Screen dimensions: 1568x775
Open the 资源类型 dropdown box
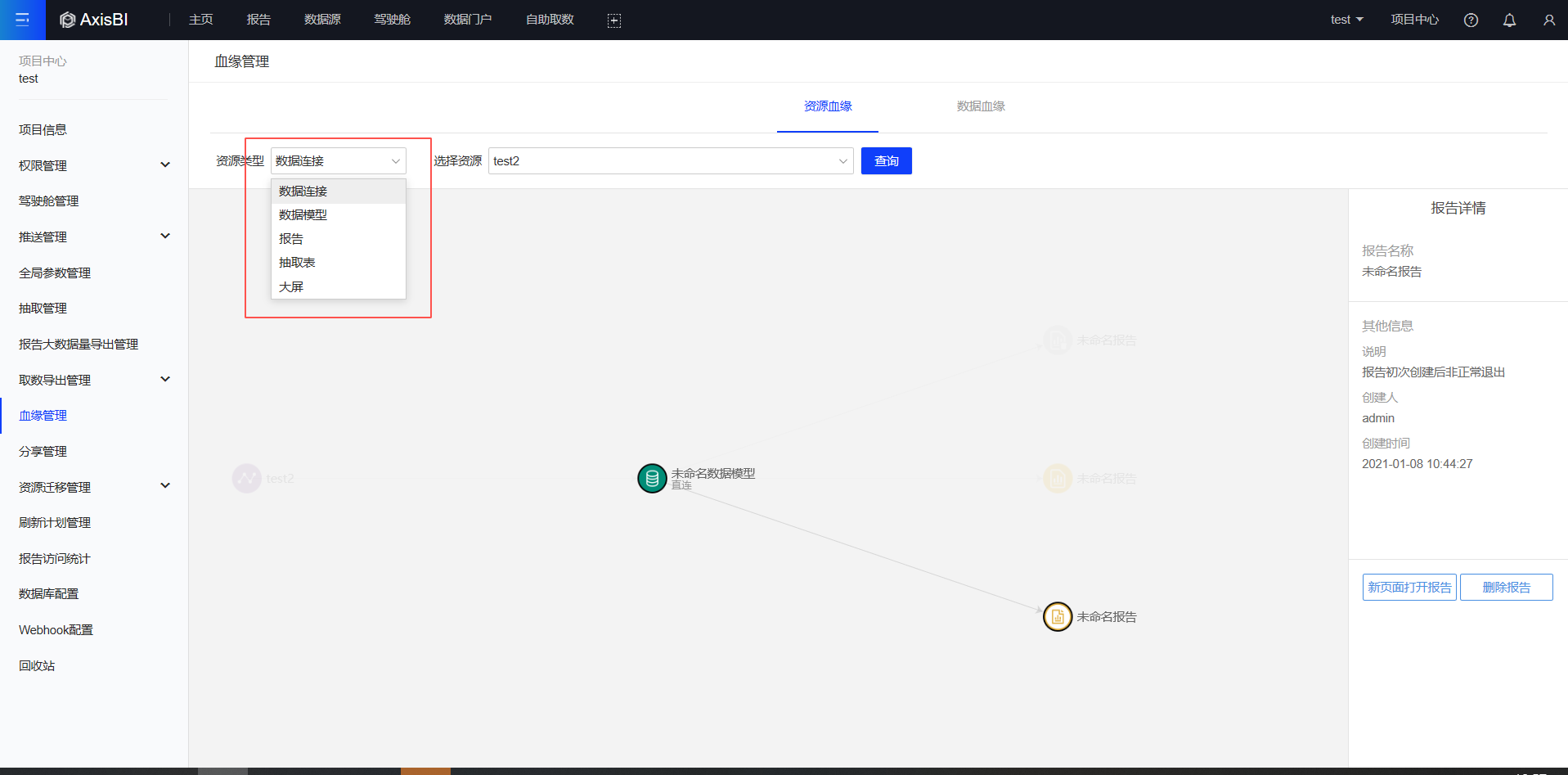pos(339,161)
